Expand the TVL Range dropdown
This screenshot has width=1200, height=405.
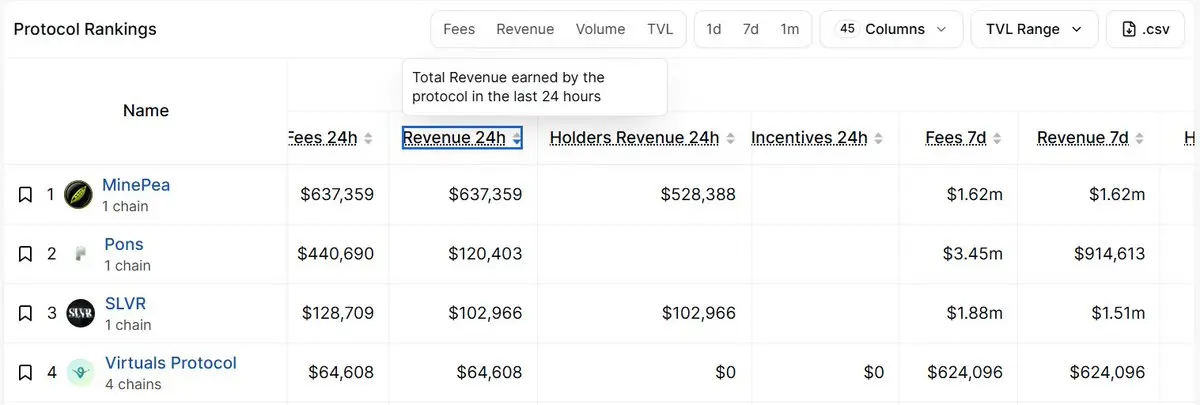coord(1034,29)
